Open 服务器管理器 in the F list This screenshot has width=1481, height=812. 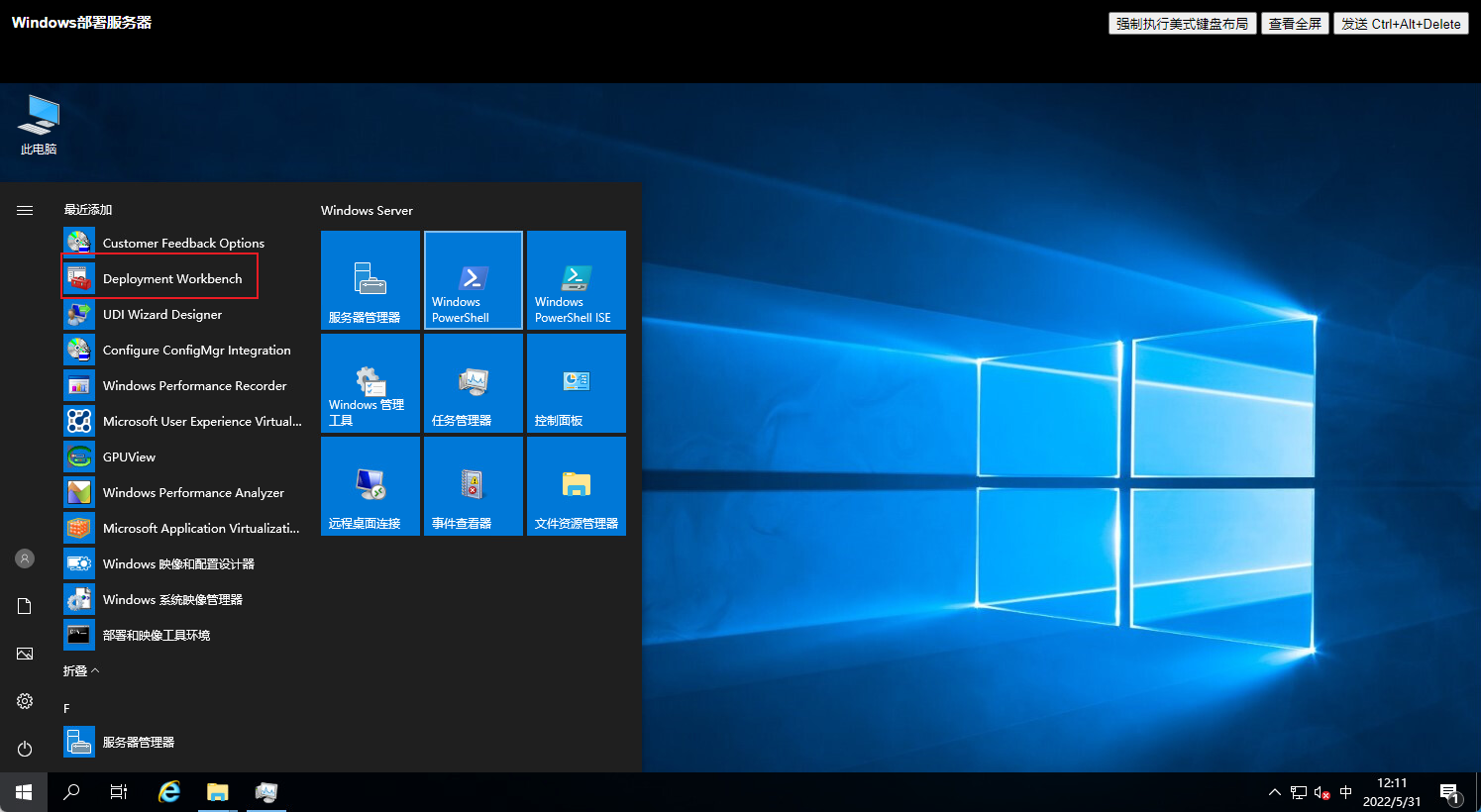tap(183, 742)
